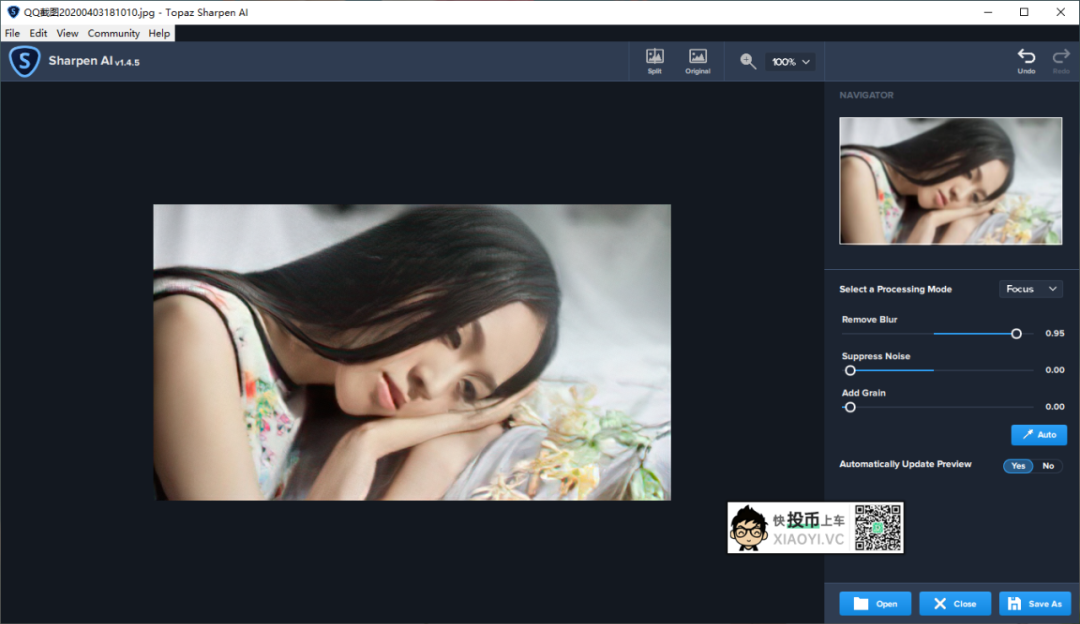The image size is (1080, 624).
Task: Open the Help menu
Action: (159, 33)
